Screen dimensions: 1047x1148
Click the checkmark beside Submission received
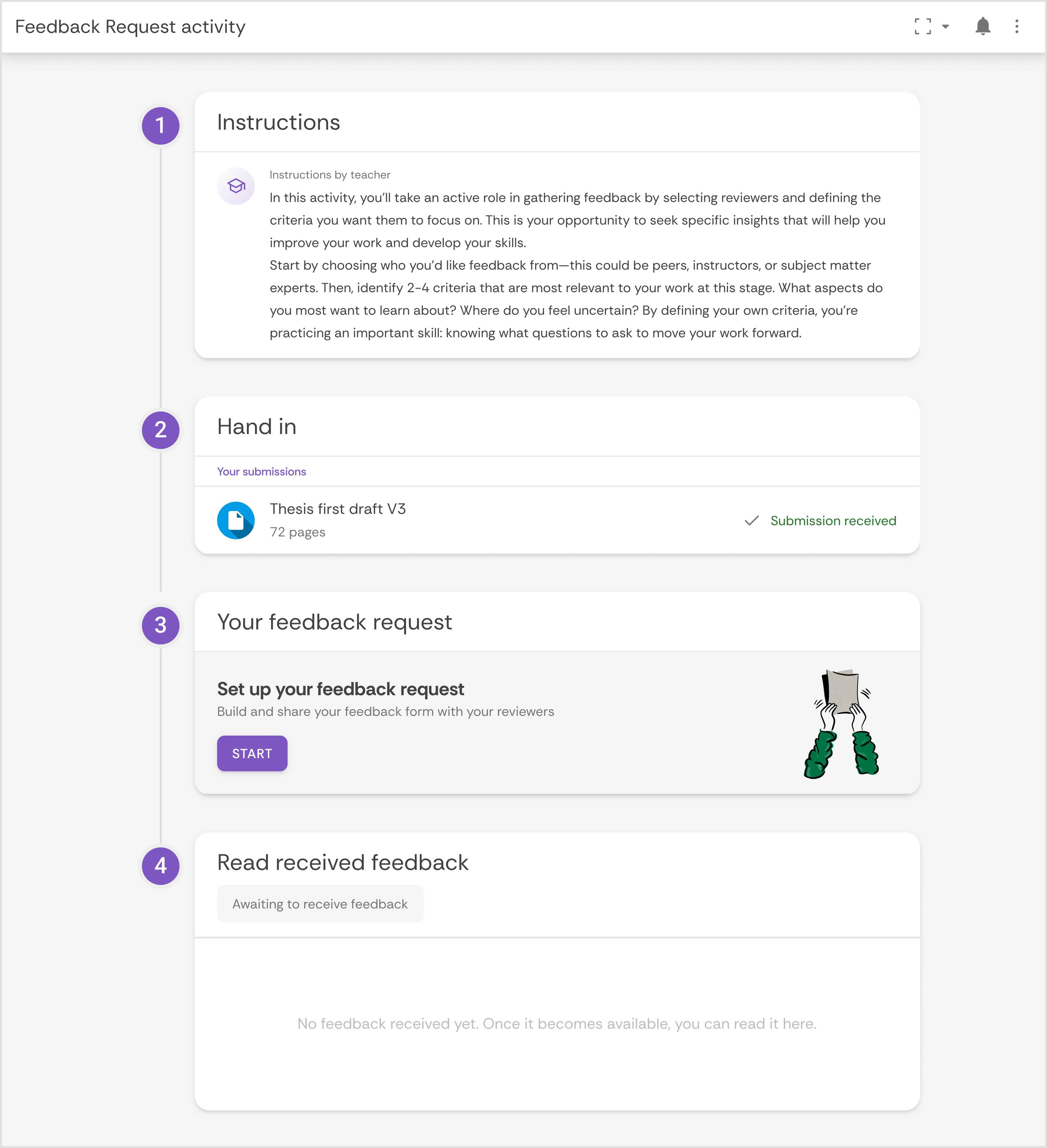(752, 520)
